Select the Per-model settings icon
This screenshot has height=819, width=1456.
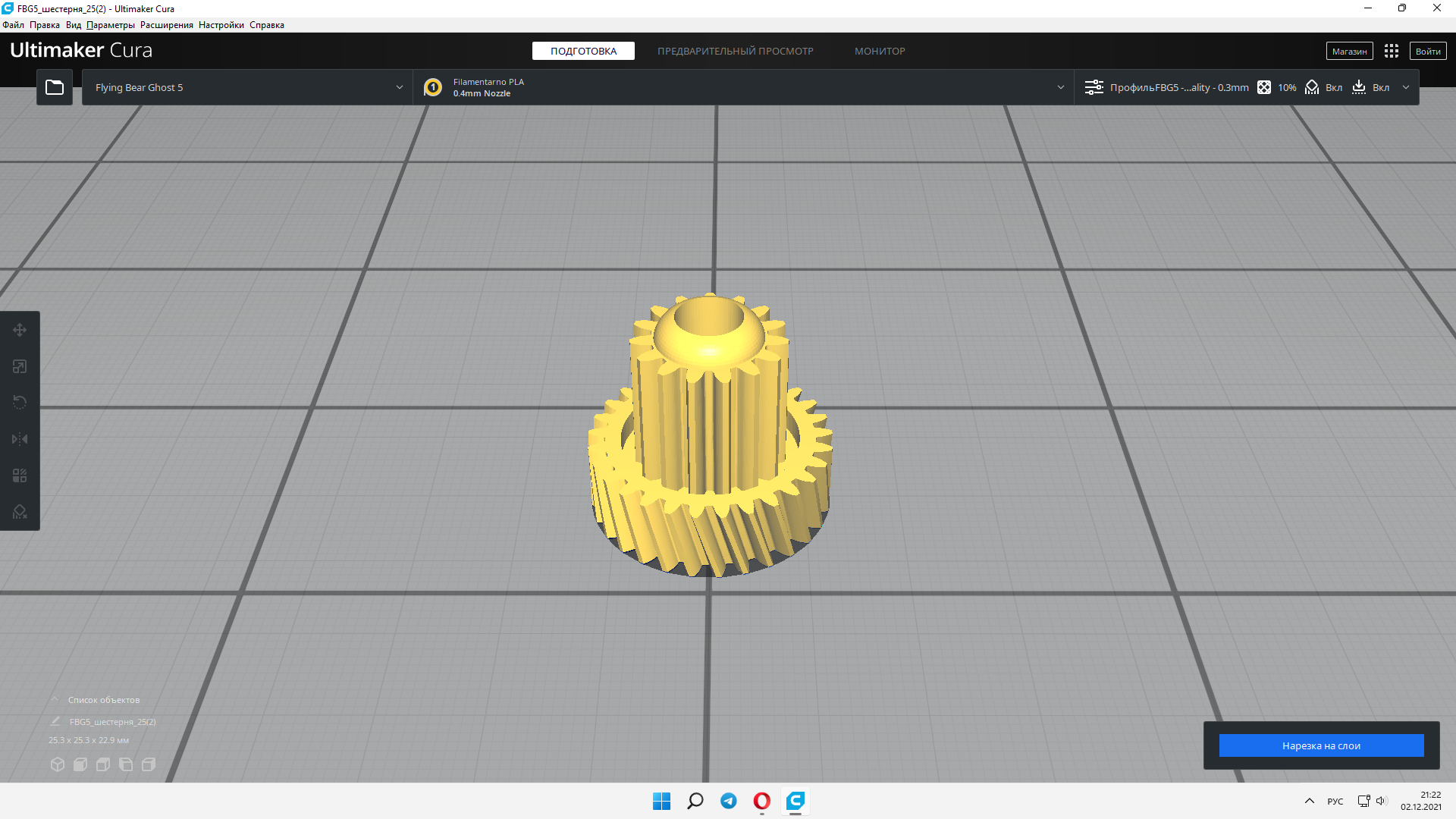20,476
